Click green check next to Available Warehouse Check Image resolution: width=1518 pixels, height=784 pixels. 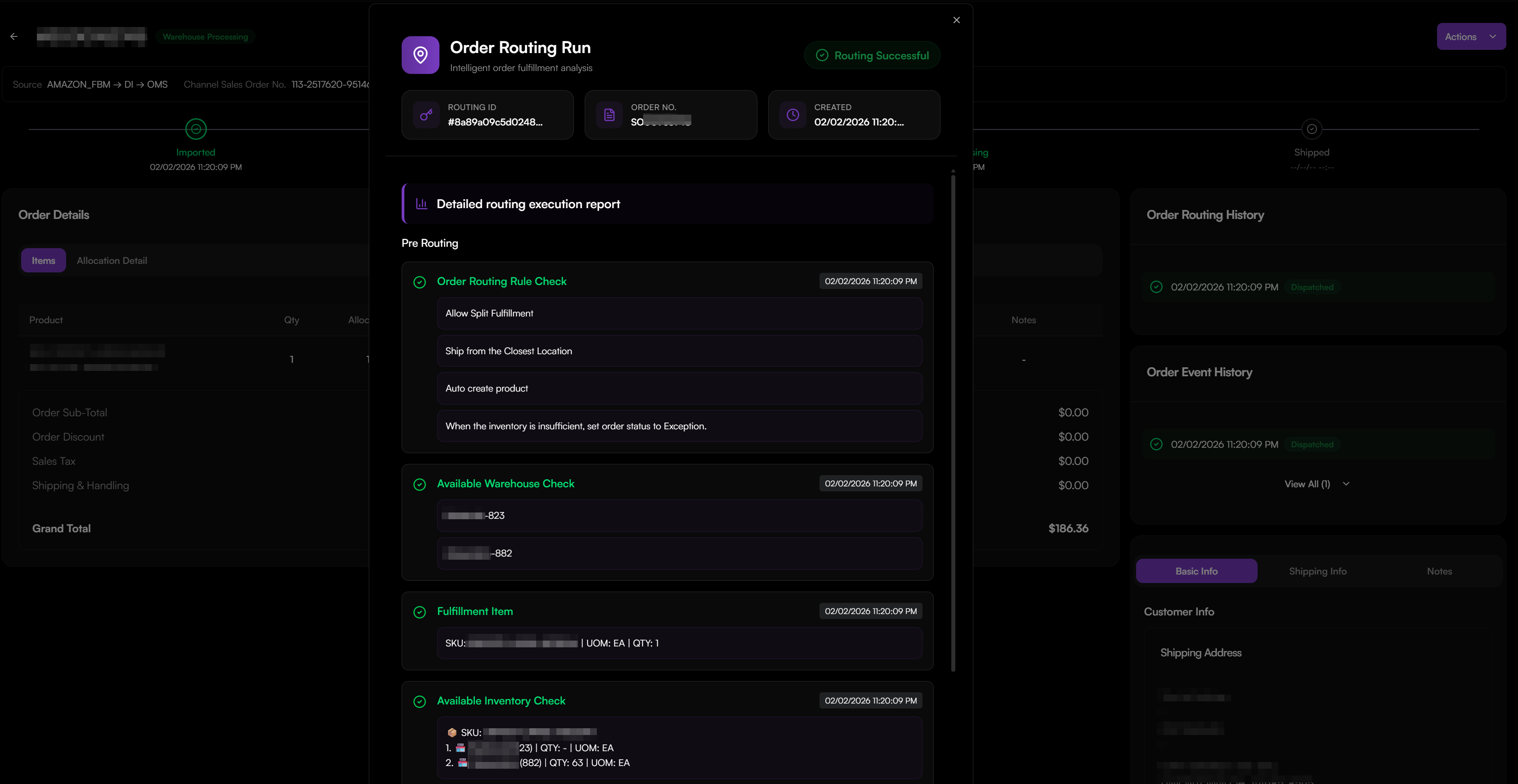(x=420, y=484)
